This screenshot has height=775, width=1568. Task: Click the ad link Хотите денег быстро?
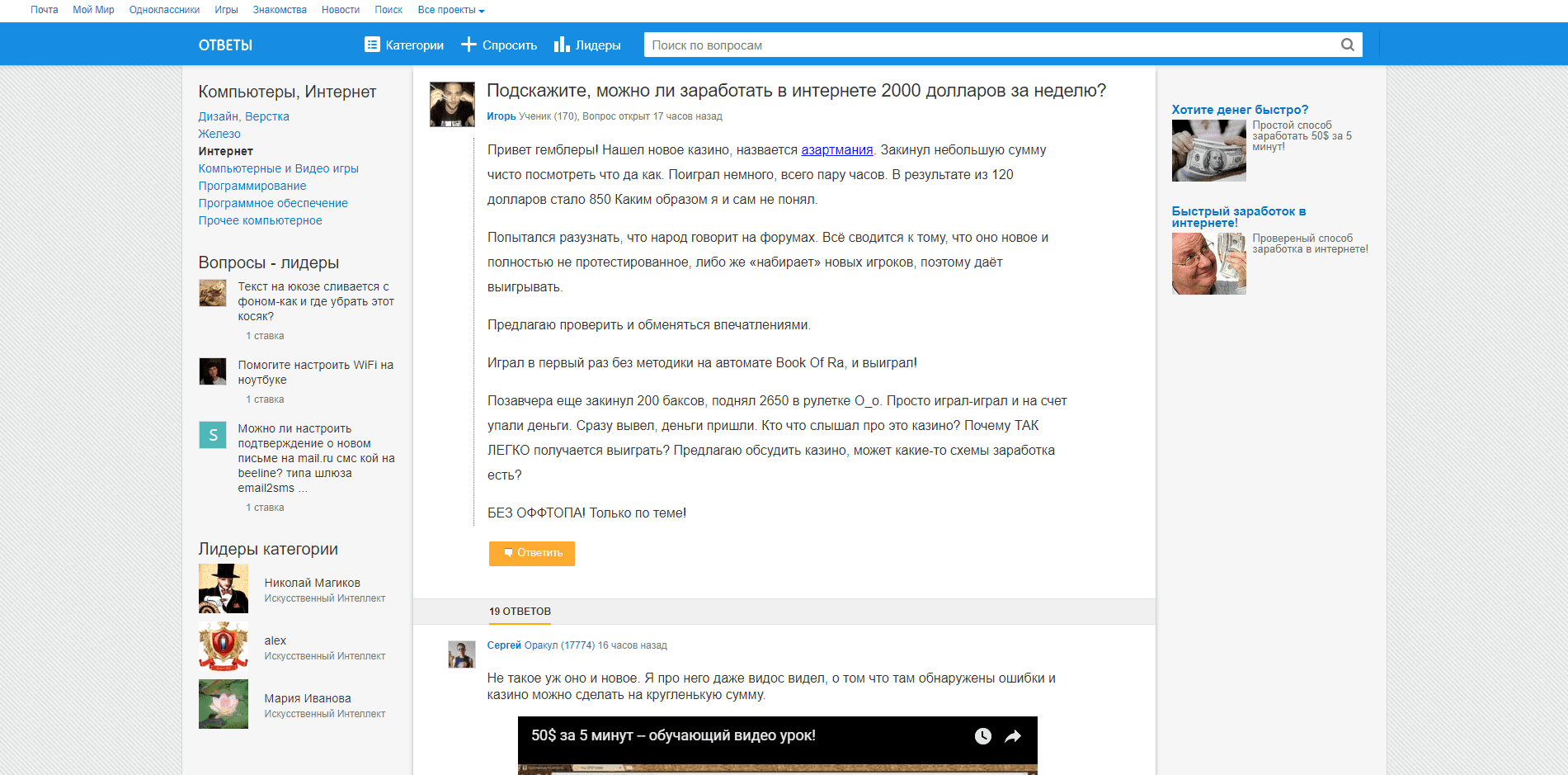(1240, 109)
